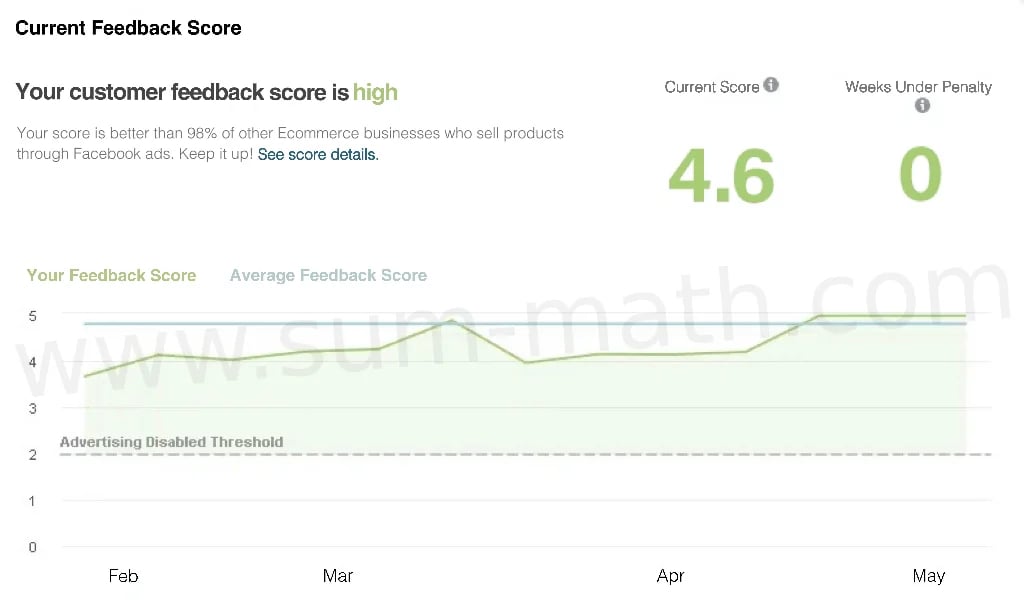Click the green word "high" in the heading

[375, 93]
